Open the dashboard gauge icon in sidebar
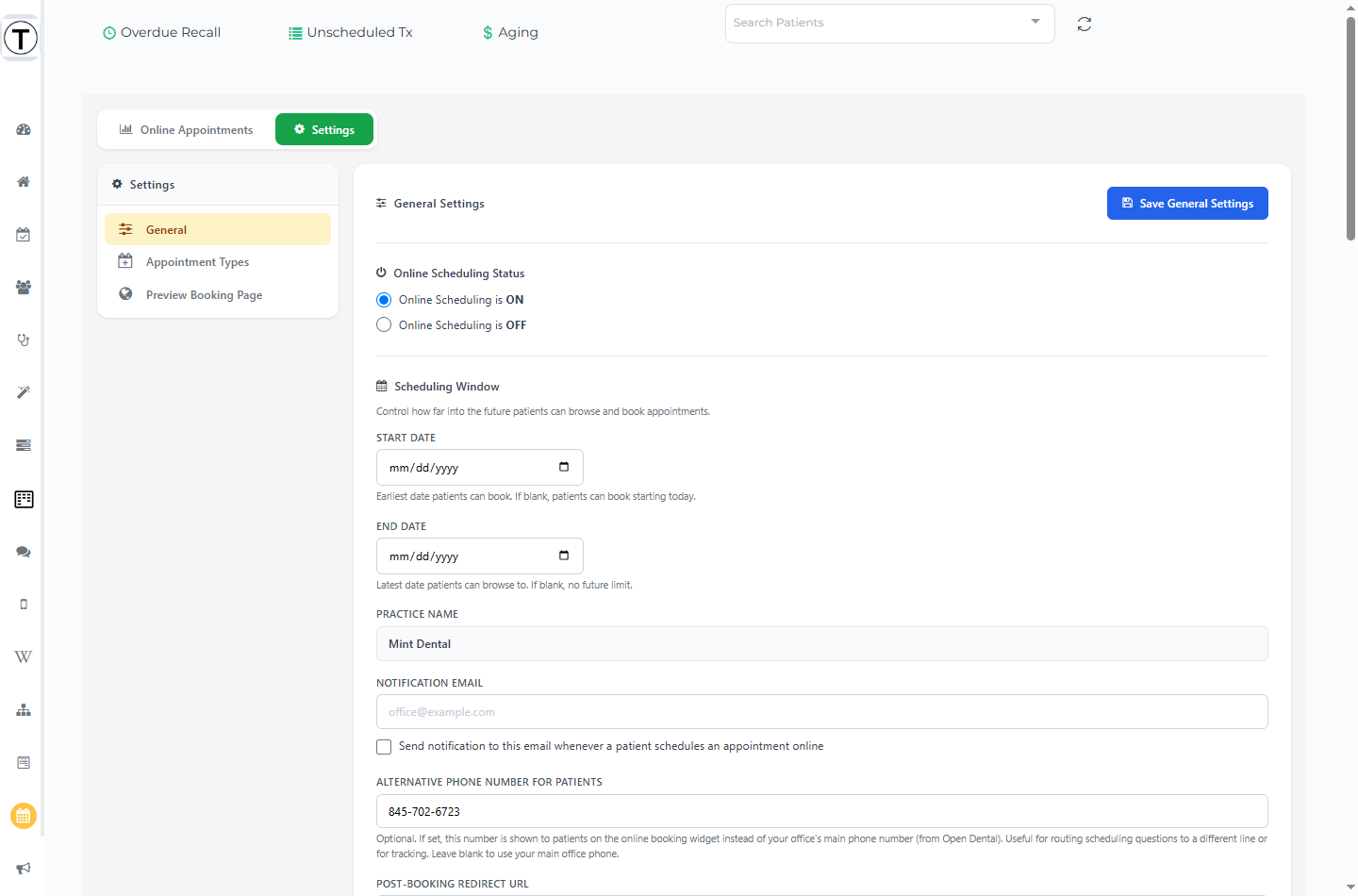 (24, 129)
